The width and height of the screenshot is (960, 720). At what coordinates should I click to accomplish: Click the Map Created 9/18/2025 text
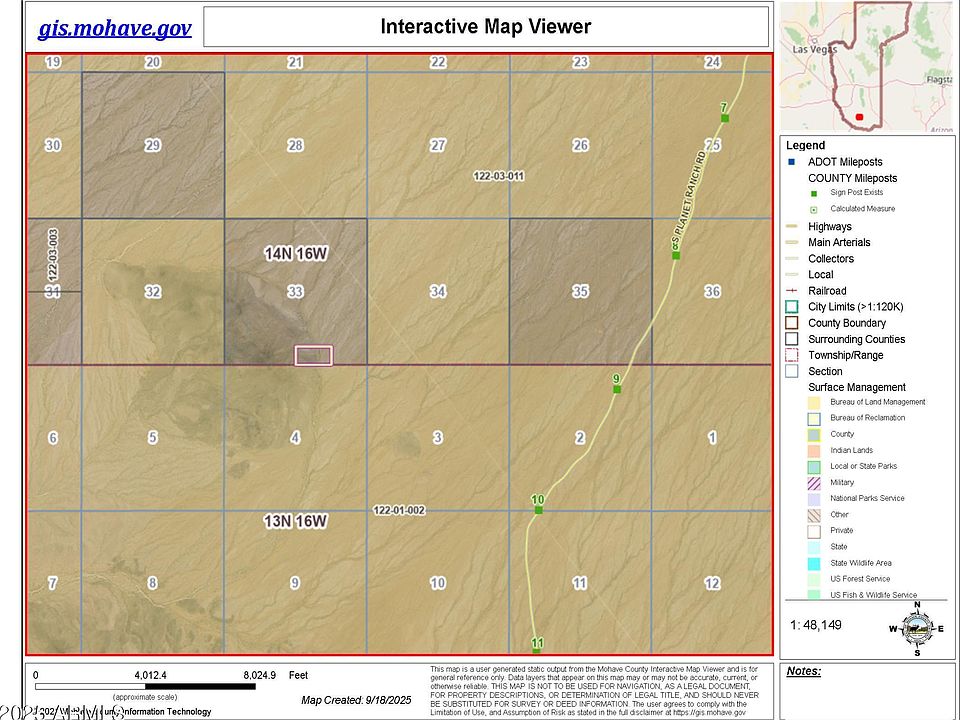(356, 700)
